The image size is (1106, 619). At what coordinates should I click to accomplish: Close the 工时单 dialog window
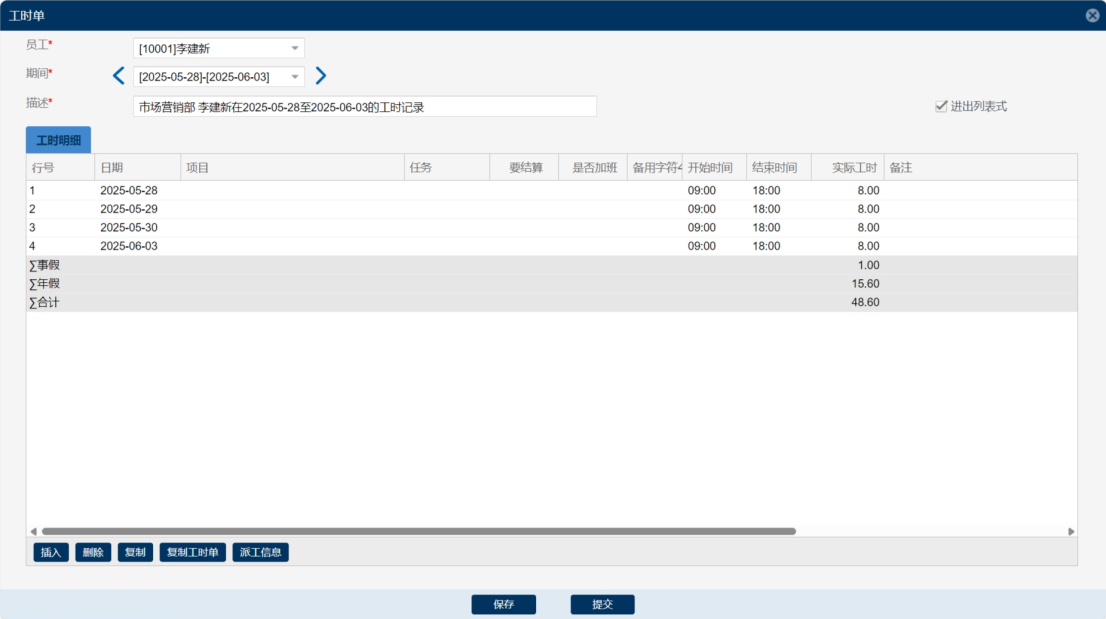1092,15
